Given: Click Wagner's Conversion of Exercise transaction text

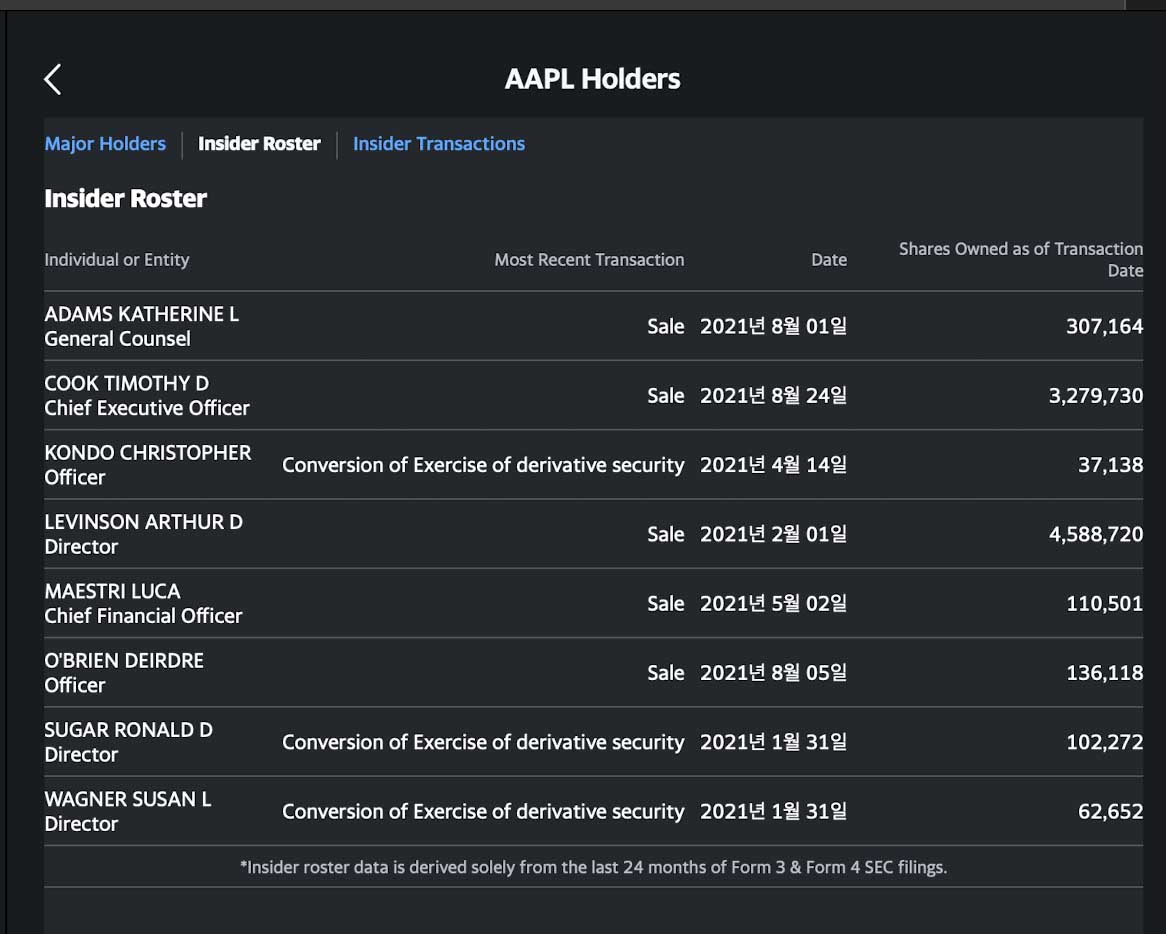Looking at the screenshot, I should 483,811.
